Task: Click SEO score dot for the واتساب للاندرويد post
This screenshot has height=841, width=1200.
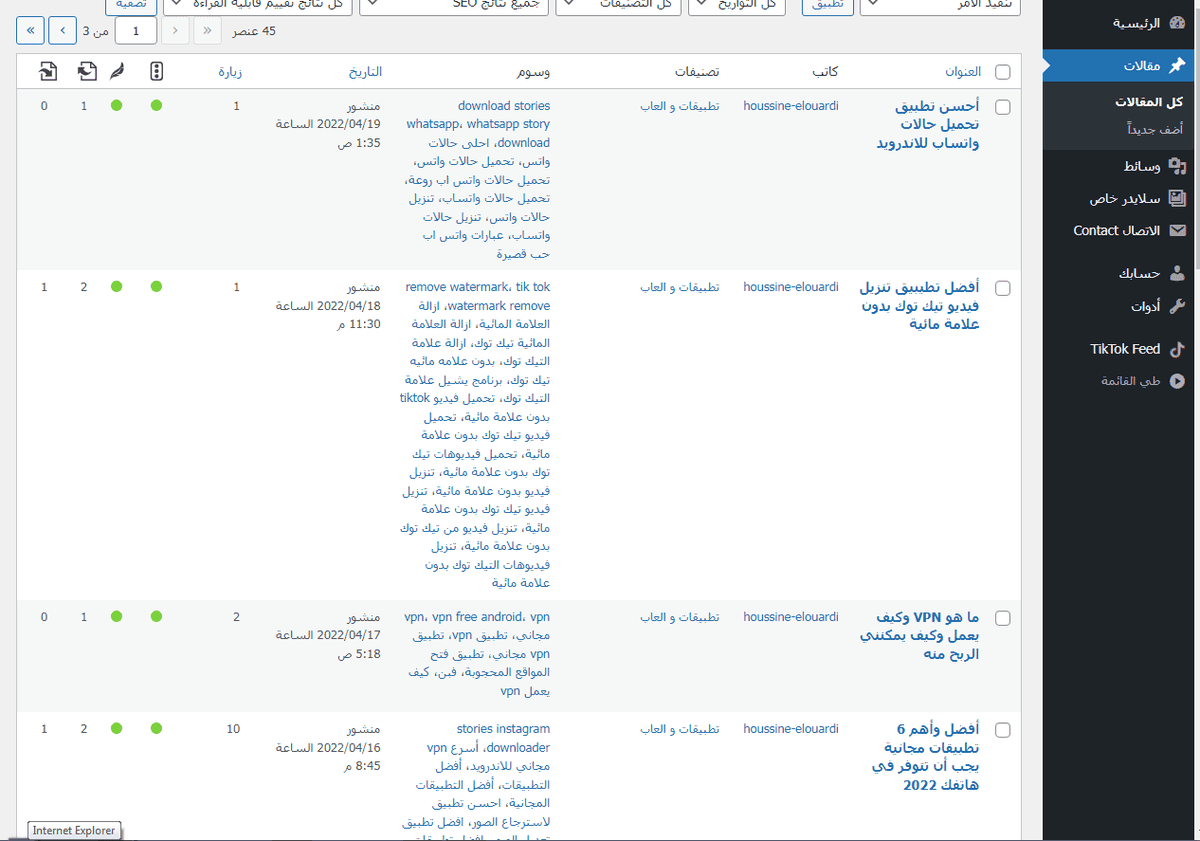Action: pos(156,105)
